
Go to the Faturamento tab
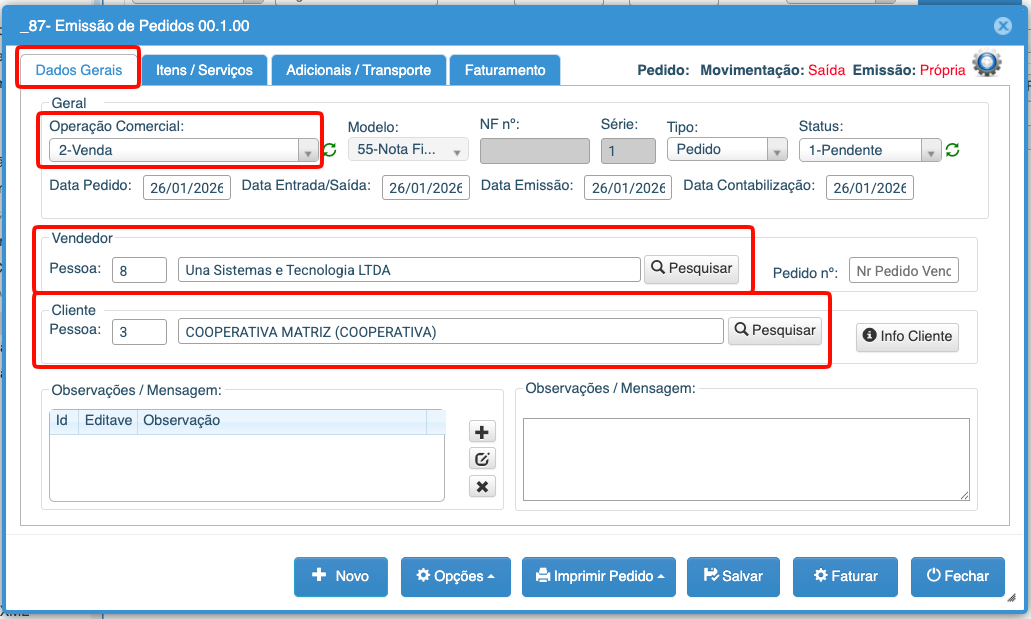[505, 70]
